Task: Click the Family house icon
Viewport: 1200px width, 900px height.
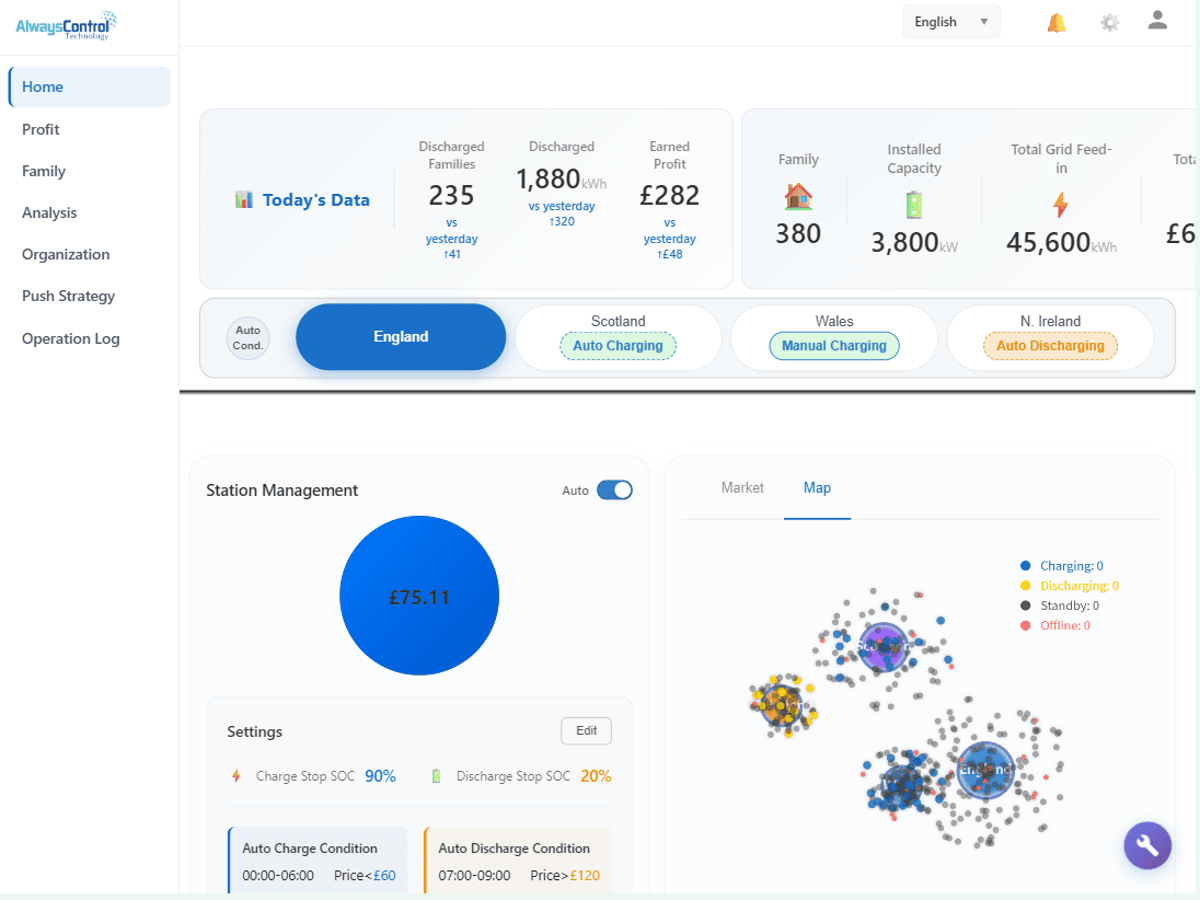Action: pos(798,196)
